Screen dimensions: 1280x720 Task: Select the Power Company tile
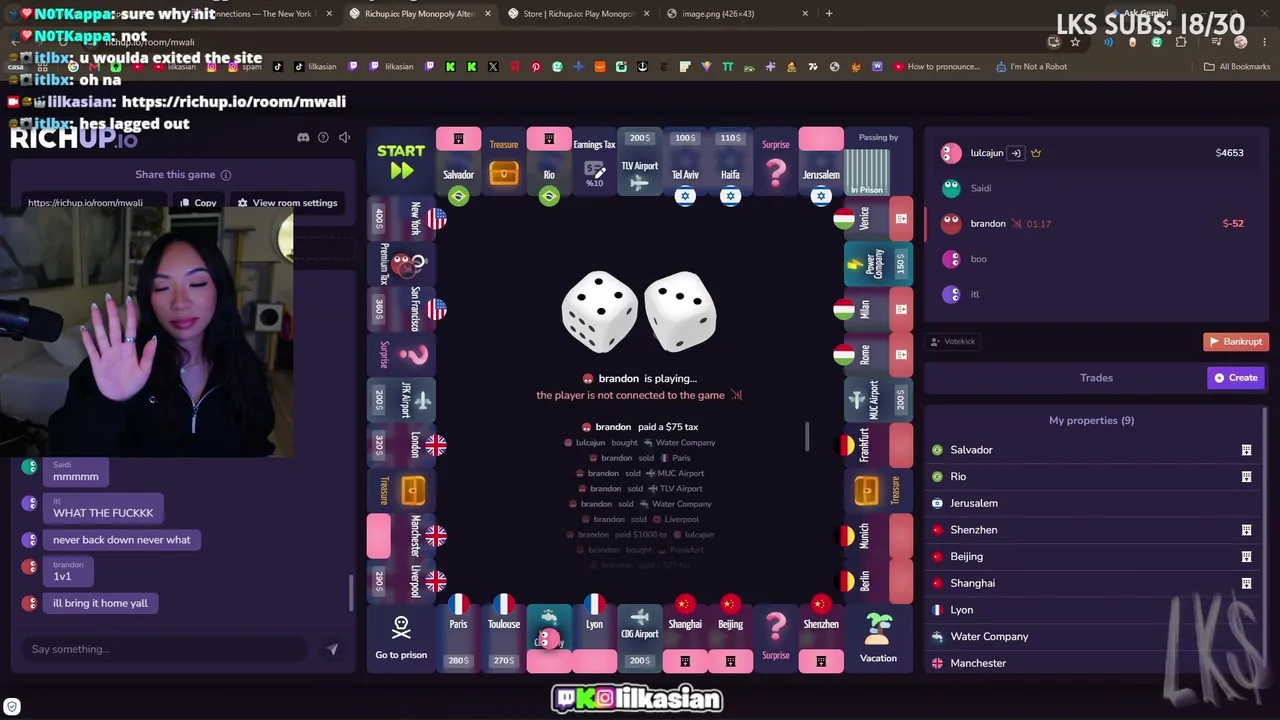878,264
